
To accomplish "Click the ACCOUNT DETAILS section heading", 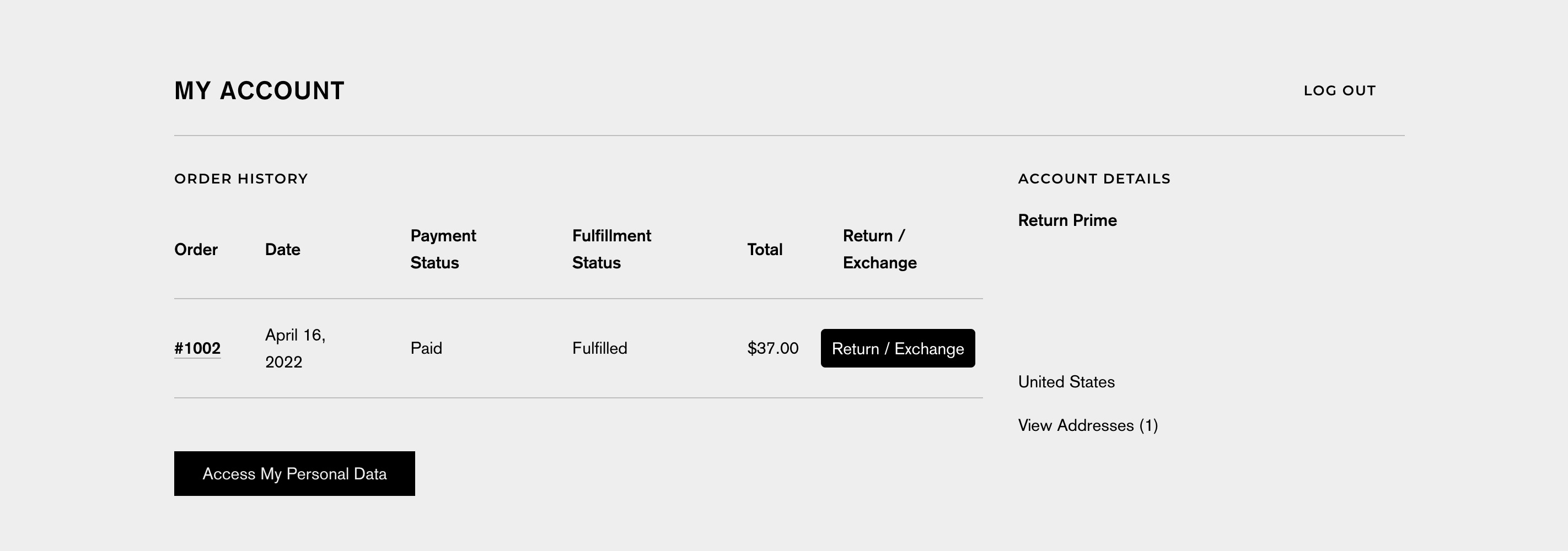I will pos(1094,179).
